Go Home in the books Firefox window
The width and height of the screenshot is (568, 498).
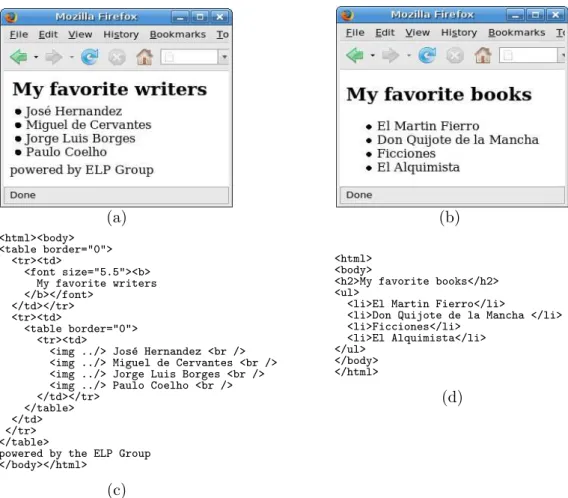pyautogui.click(x=483, y=55)
